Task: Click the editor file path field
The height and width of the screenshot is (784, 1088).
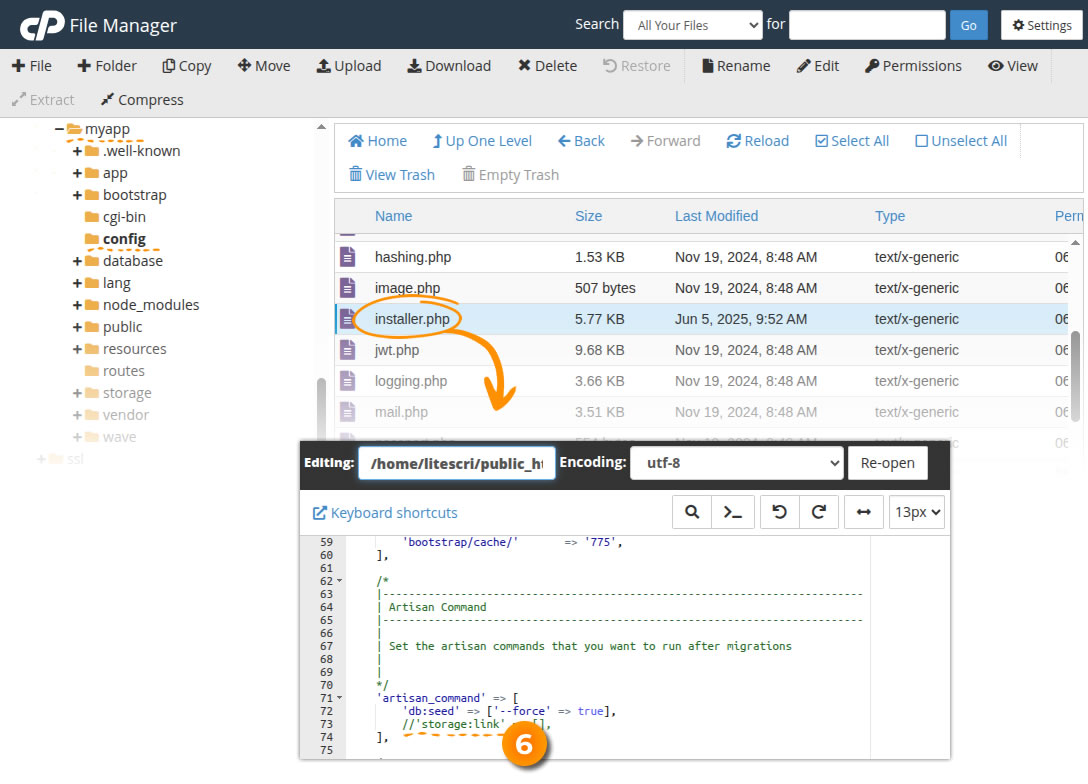Action: tap(457, 463)
